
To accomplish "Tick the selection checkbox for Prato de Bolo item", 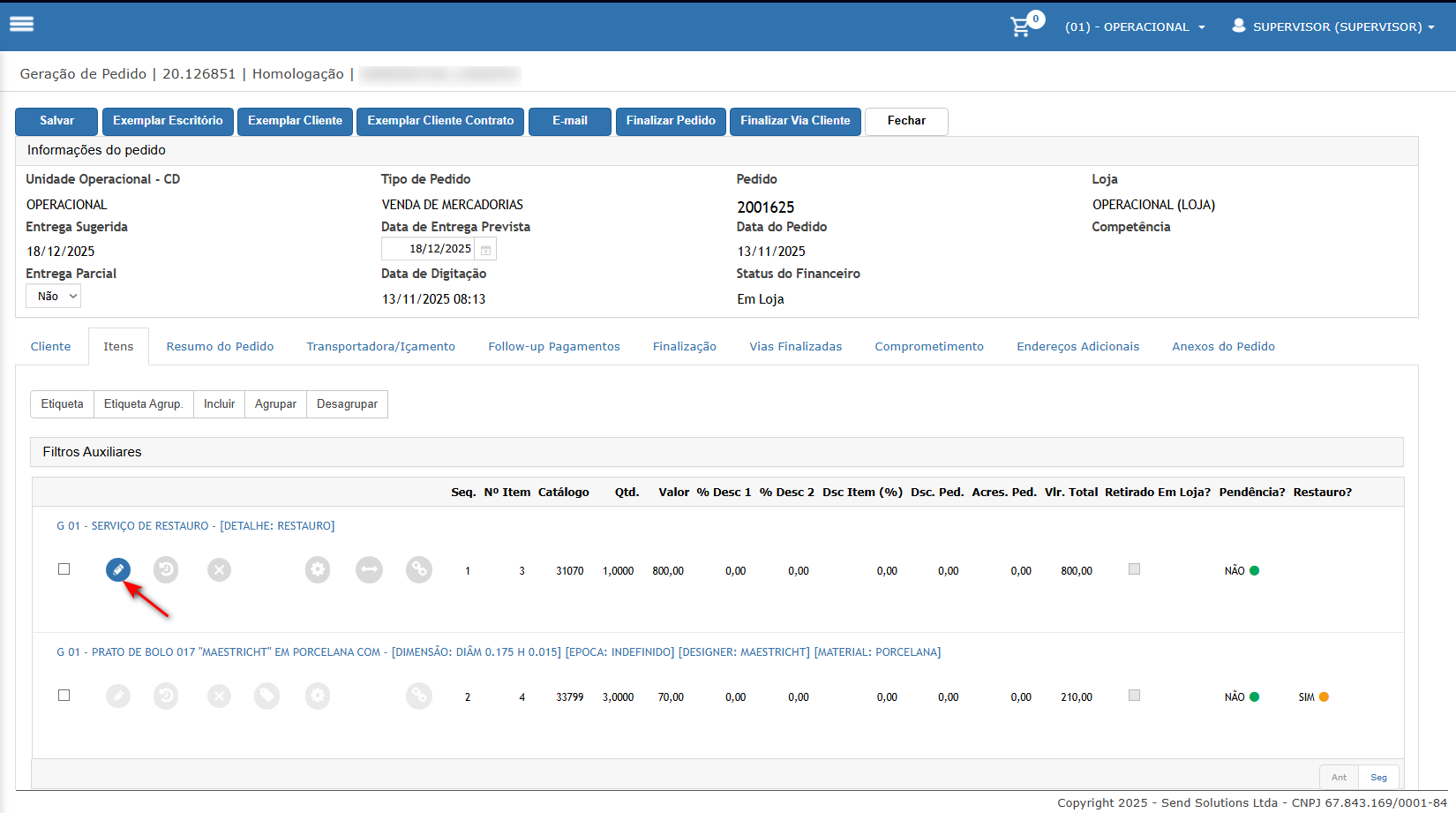I will coord(64,696).
